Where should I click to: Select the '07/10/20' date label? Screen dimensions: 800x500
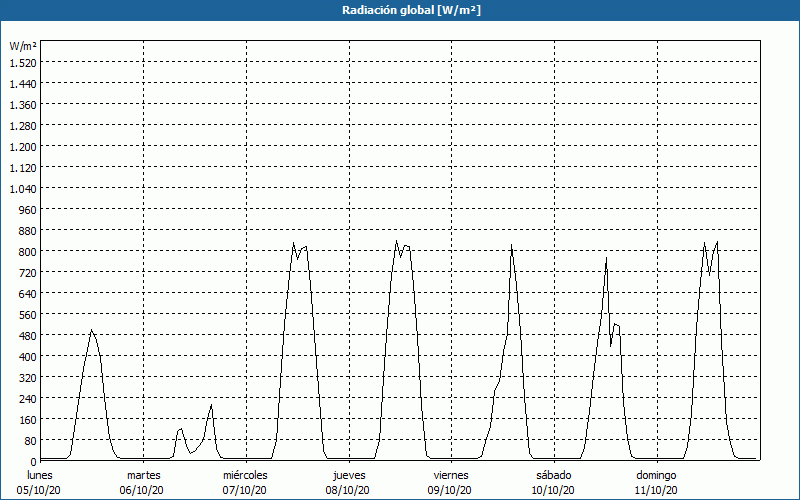pos(244,490)
